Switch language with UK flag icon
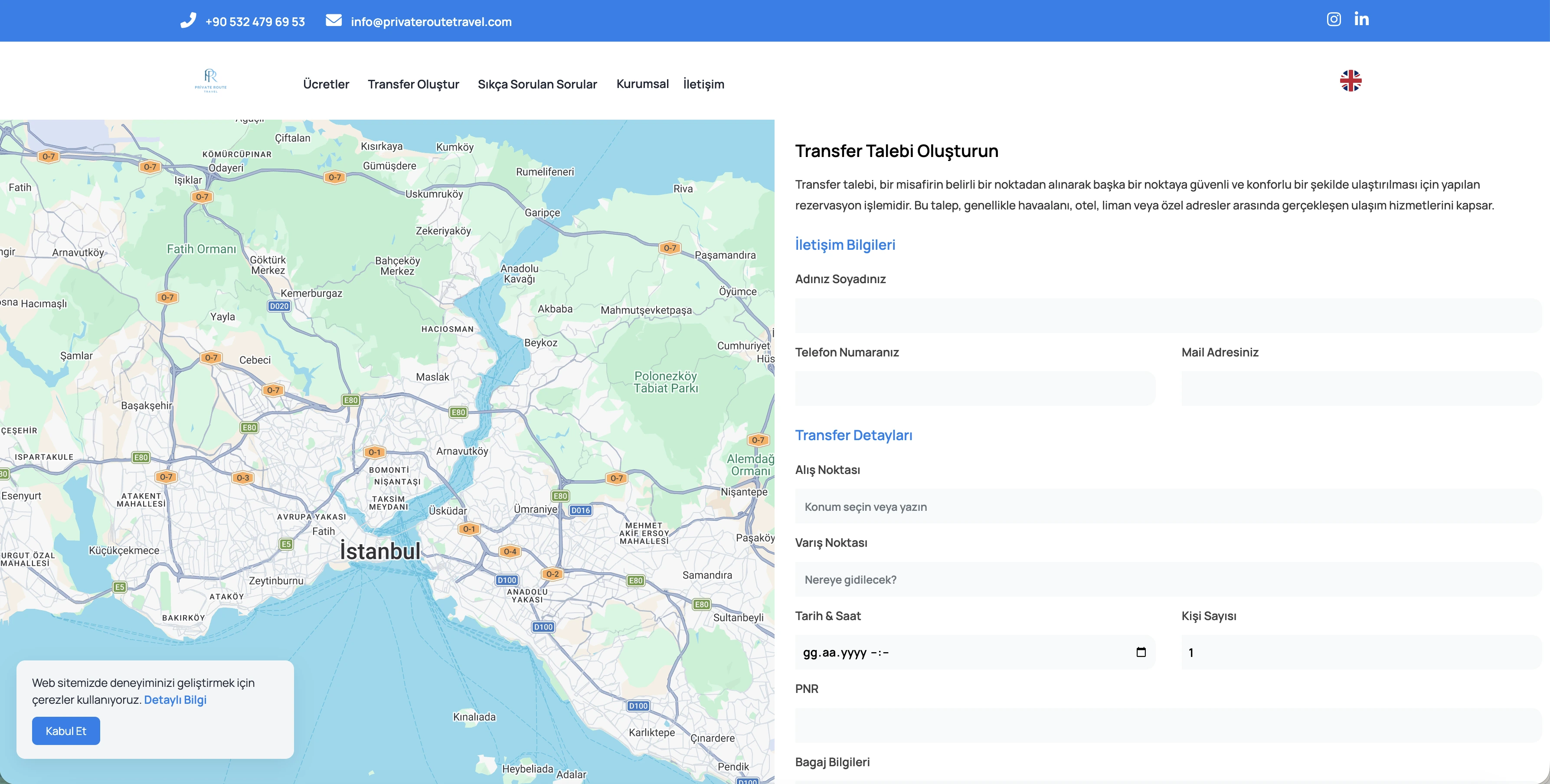 (x=1350, y=81)
